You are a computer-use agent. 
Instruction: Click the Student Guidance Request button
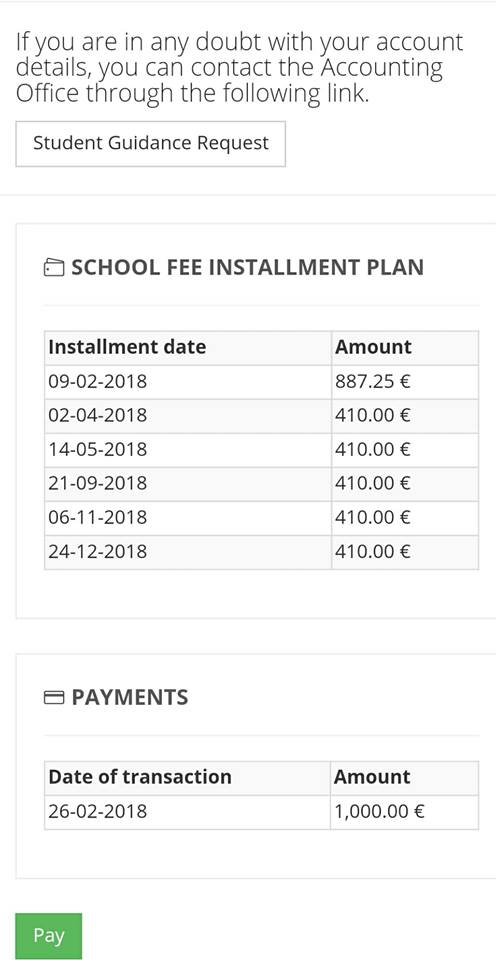coord(150,143)
